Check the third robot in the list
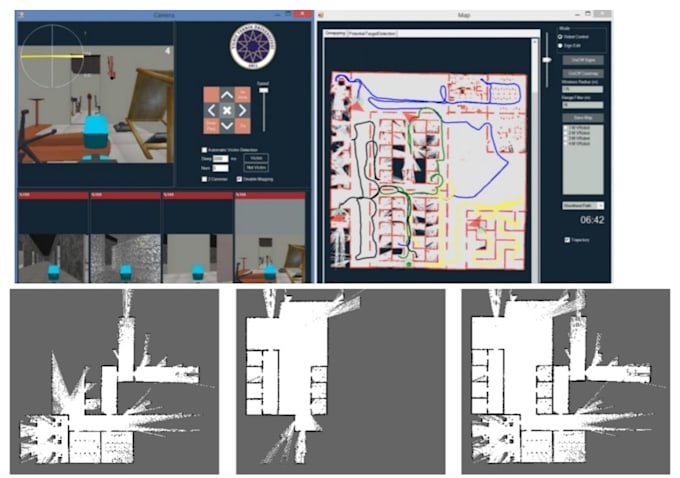Image resolution: width=680 pixels, height=478 pixels. coord(566,138)
